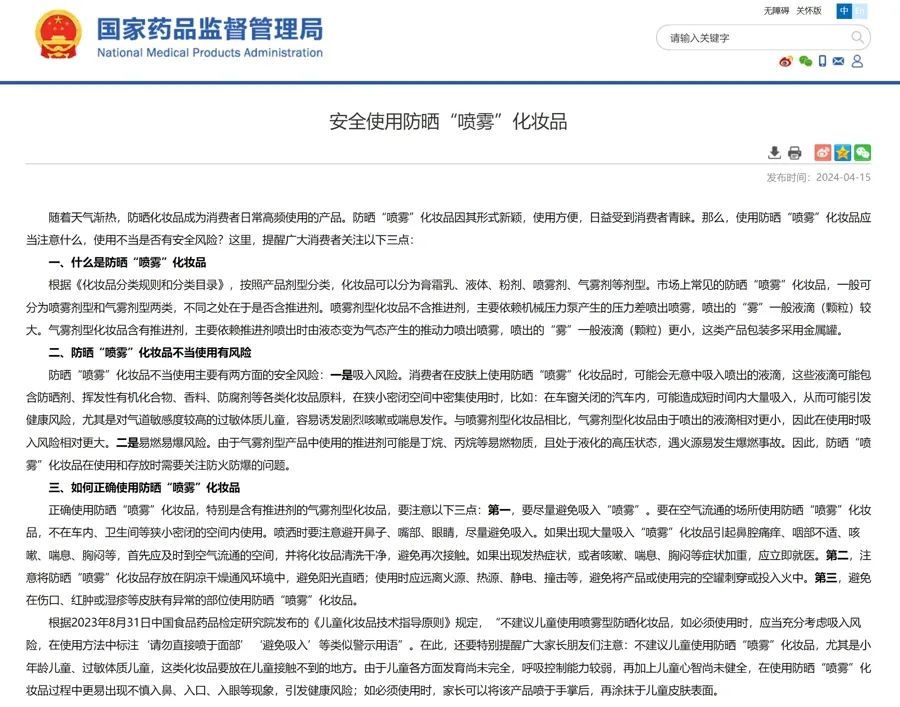Click the envelope mail icon
Screen dimensions: 900x707
pyautogui.click(x=840, y=62)
